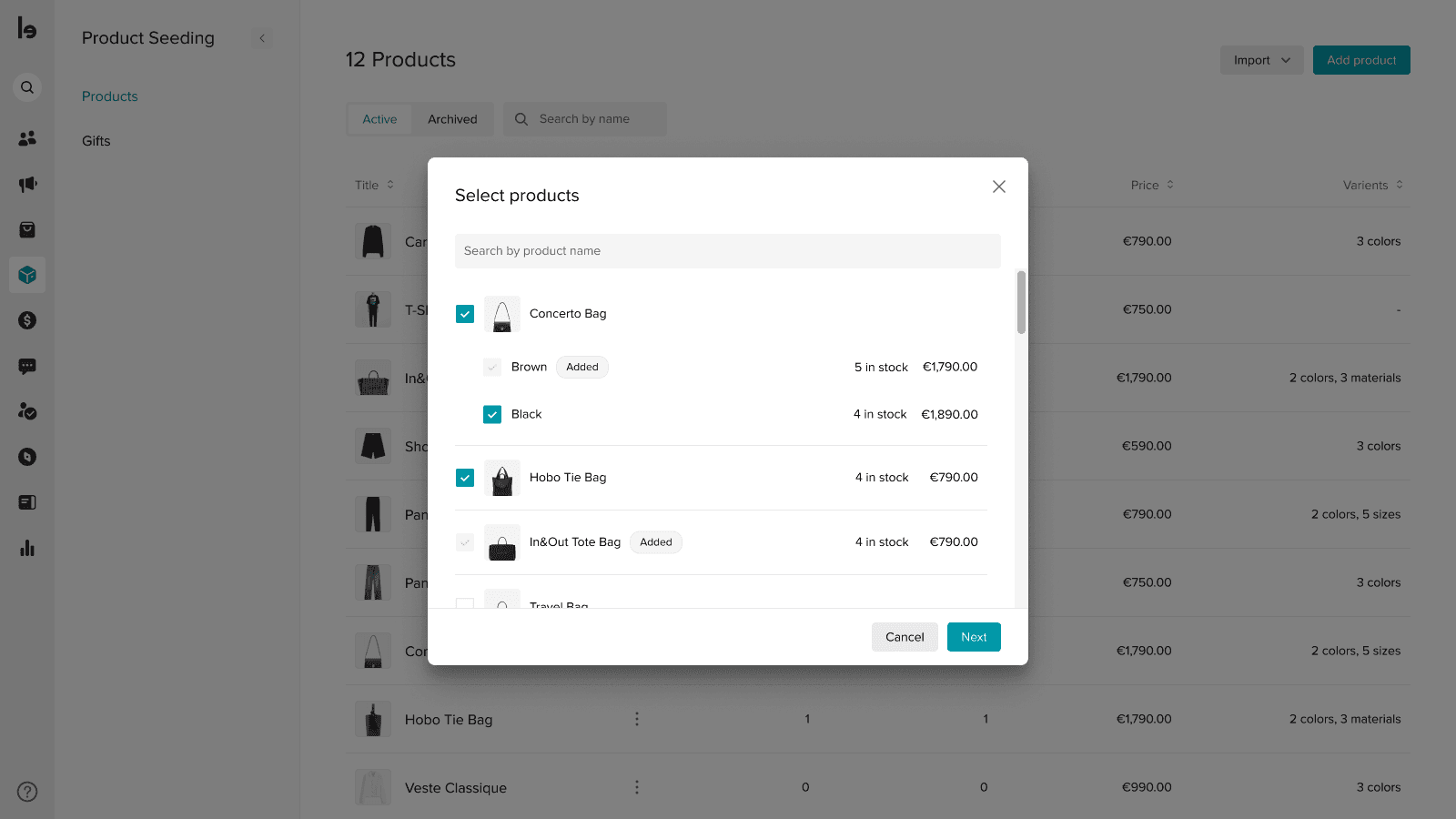Switch to the Archived tab

tap(452, 118)
